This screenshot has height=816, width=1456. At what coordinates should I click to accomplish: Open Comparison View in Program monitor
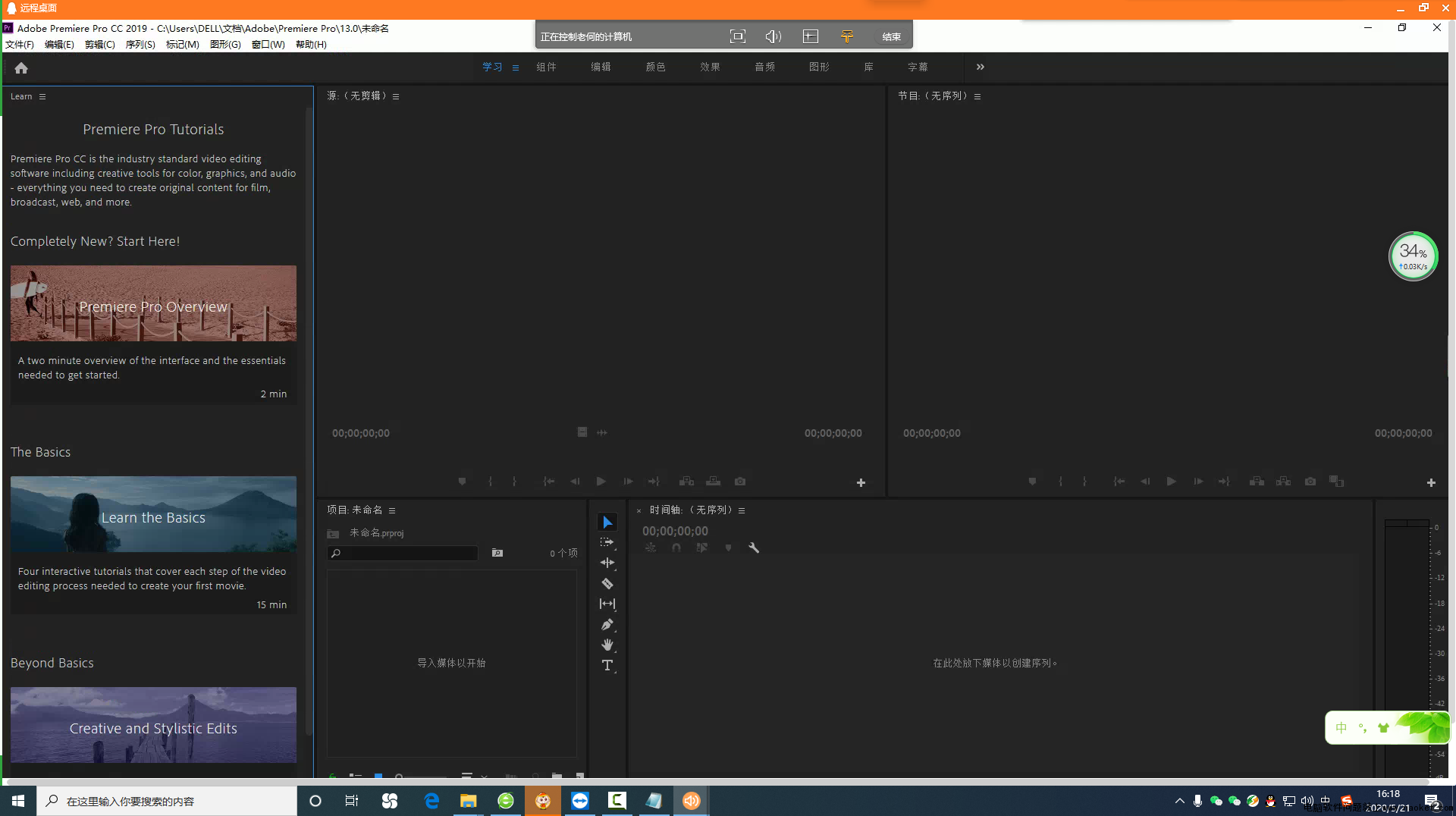(1336, 482)
